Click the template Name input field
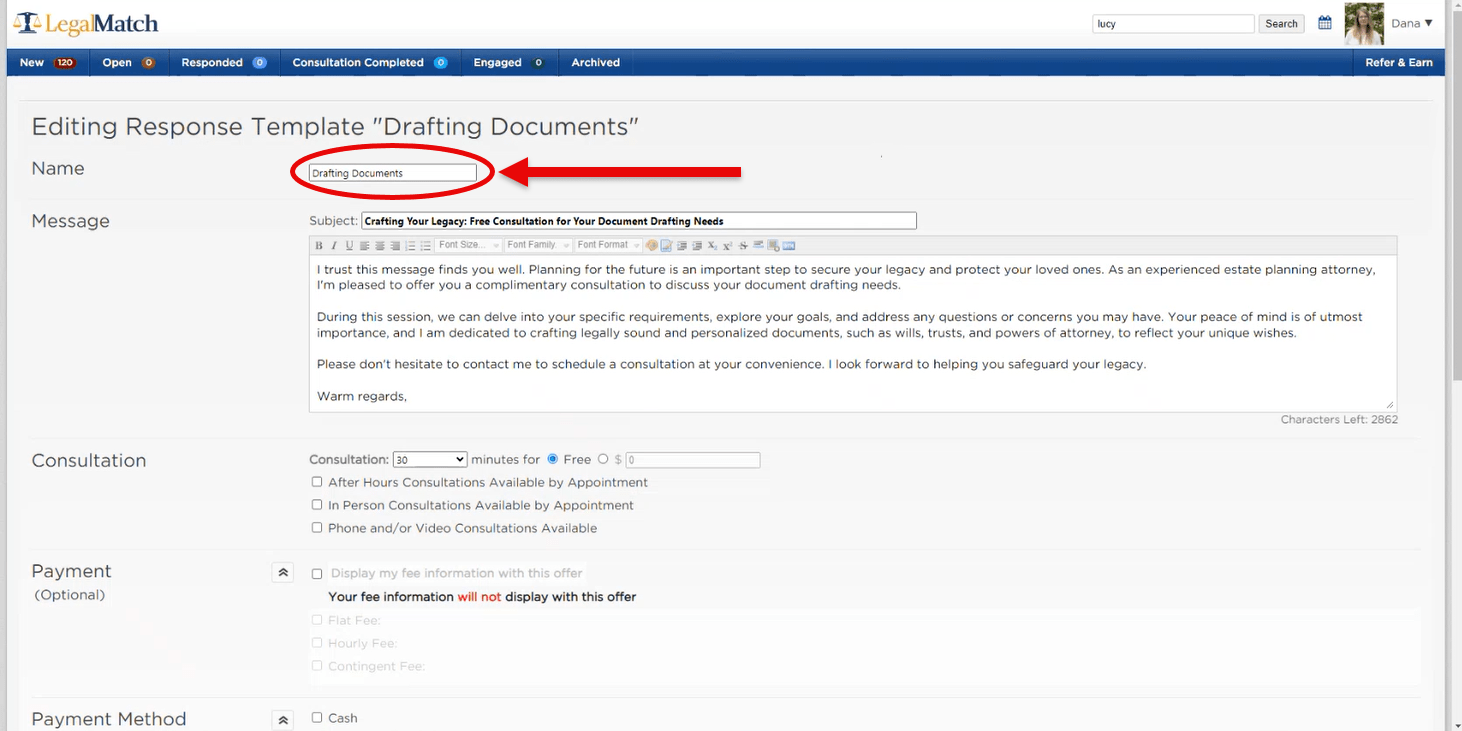 (393, 173)
